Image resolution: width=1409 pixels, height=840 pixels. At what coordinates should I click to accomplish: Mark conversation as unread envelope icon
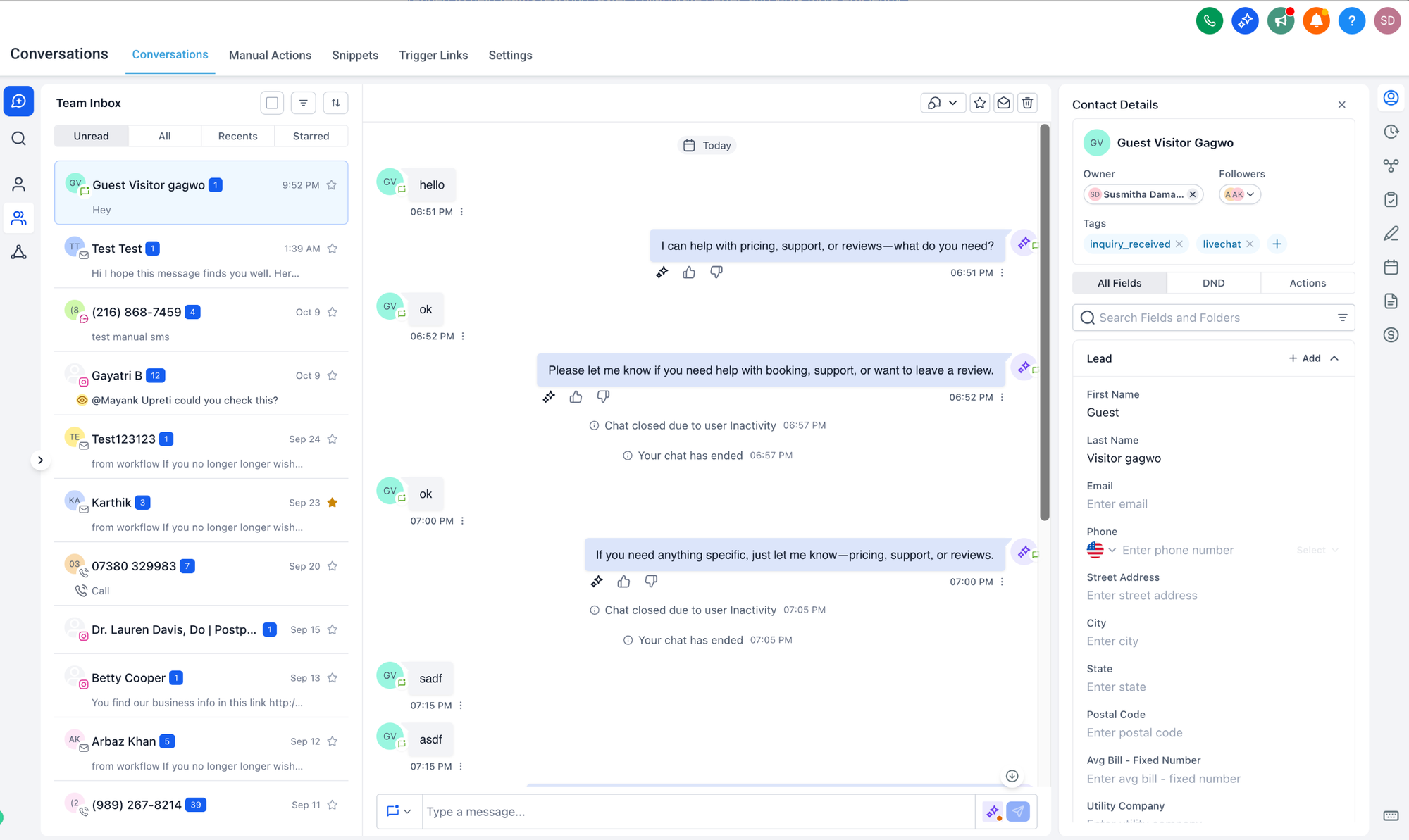(1003, 103)
